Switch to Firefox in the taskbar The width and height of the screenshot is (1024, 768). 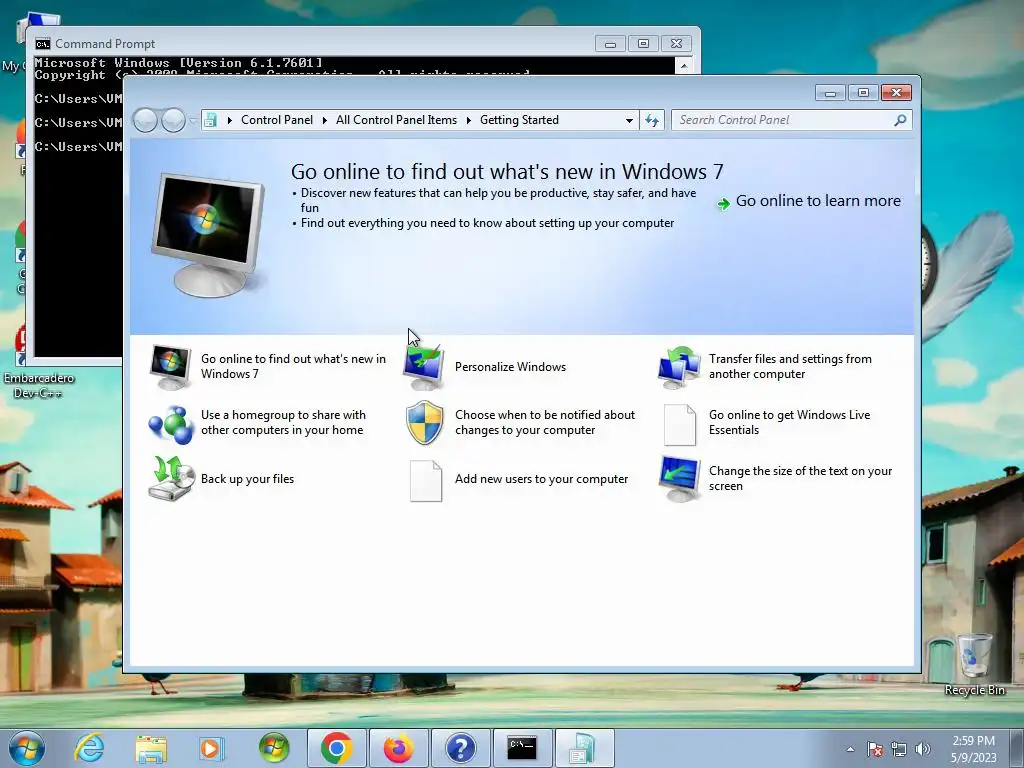tap(398, 748)
